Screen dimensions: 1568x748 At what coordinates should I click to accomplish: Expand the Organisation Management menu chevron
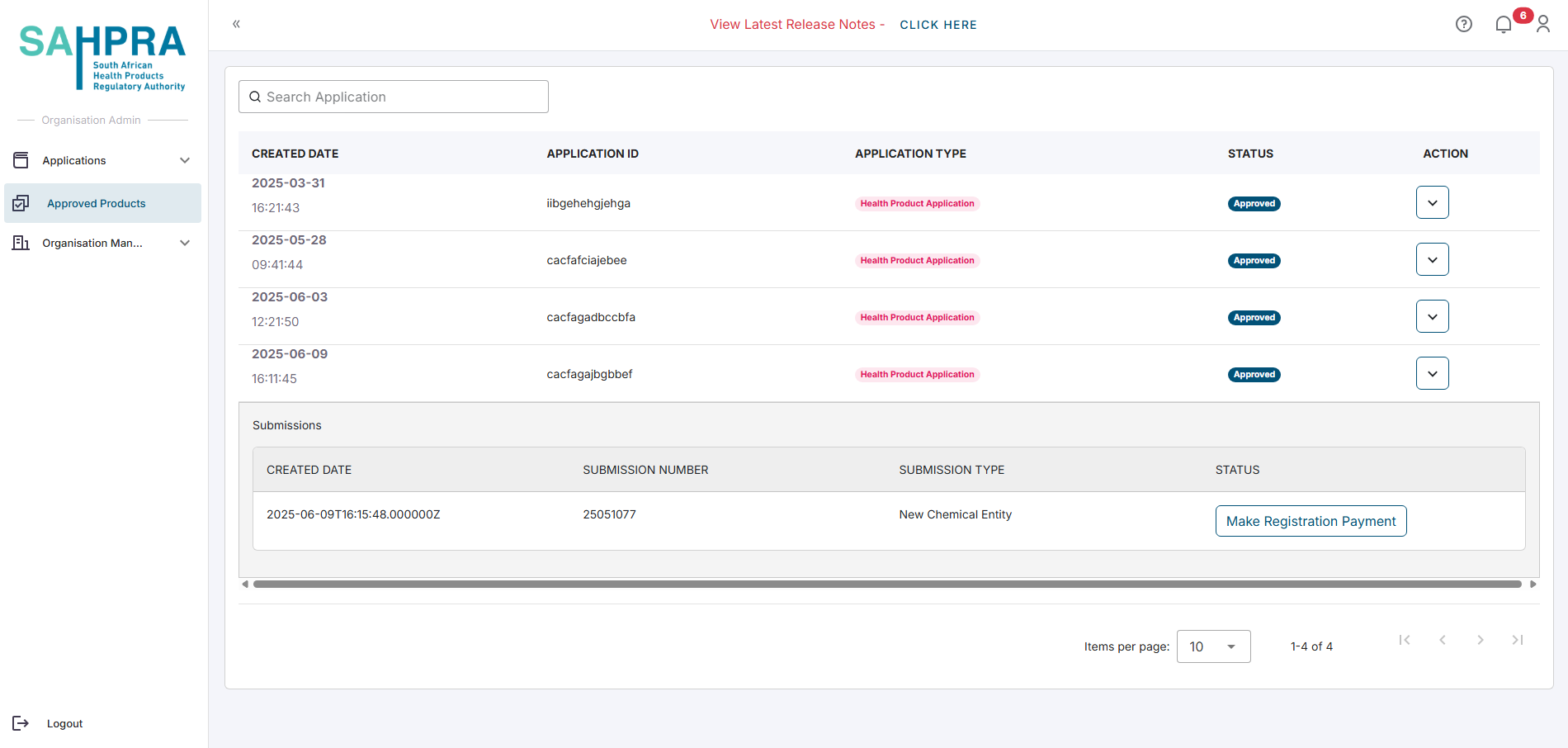[185, 243]
